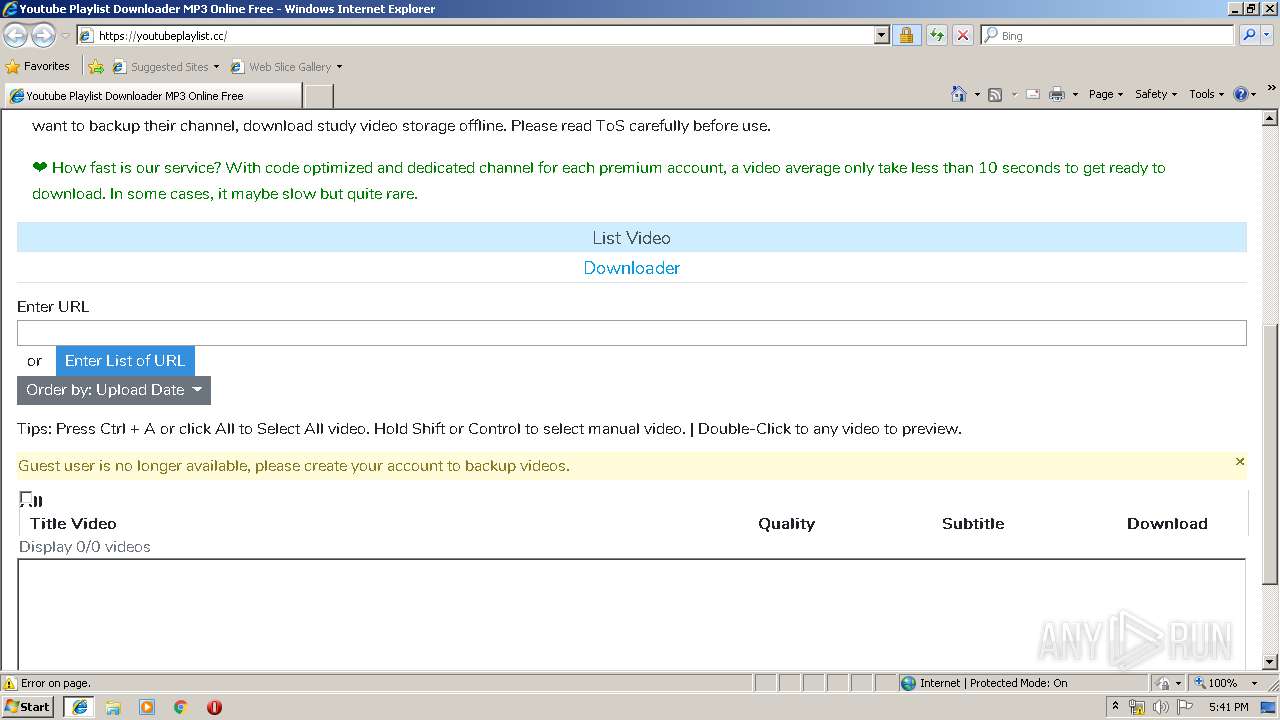This screenshot has width=1280, height=720.
Task: Open the security lock icon report
Action: coord(906,35)
